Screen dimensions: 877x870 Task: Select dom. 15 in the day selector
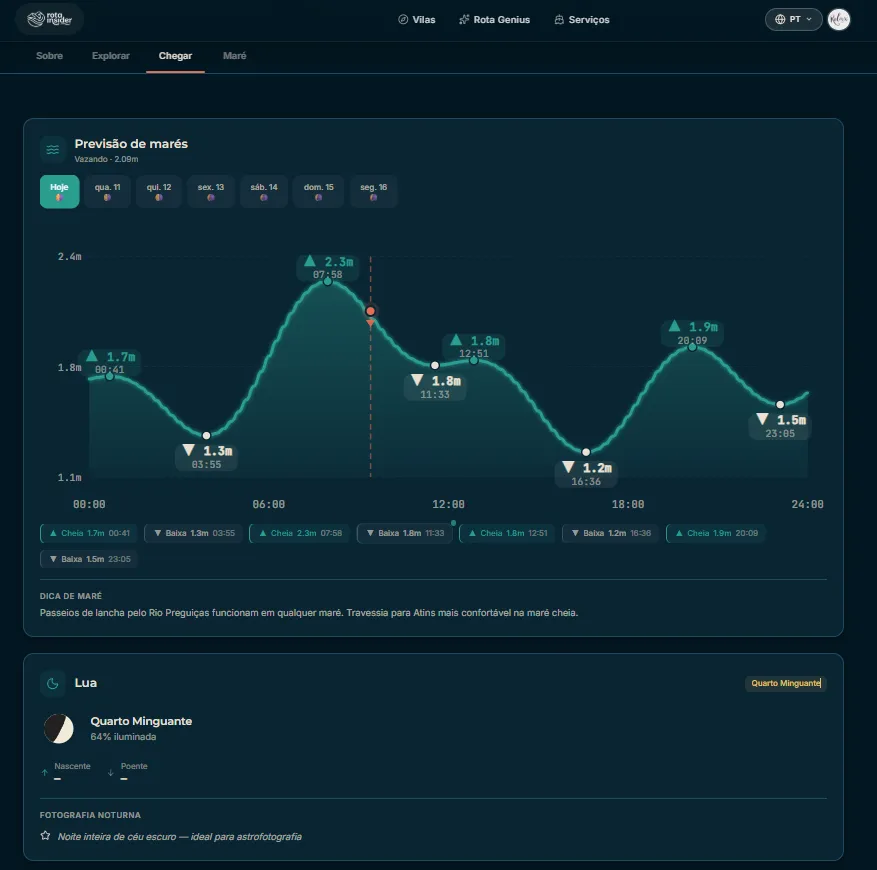click(x=318, y=191)
